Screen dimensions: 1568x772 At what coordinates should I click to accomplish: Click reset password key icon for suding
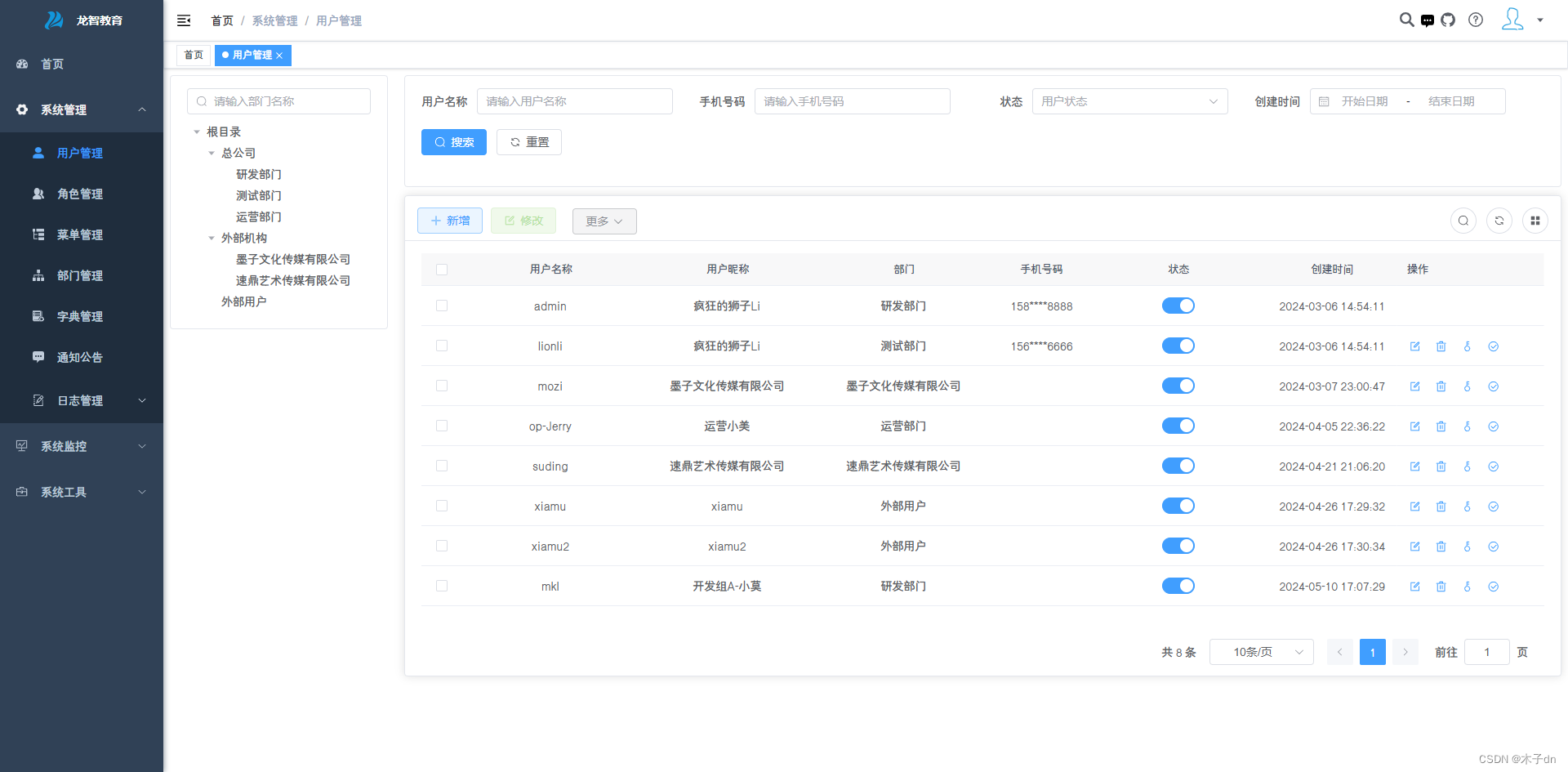pyautogui.click(x=1468, y=466)
